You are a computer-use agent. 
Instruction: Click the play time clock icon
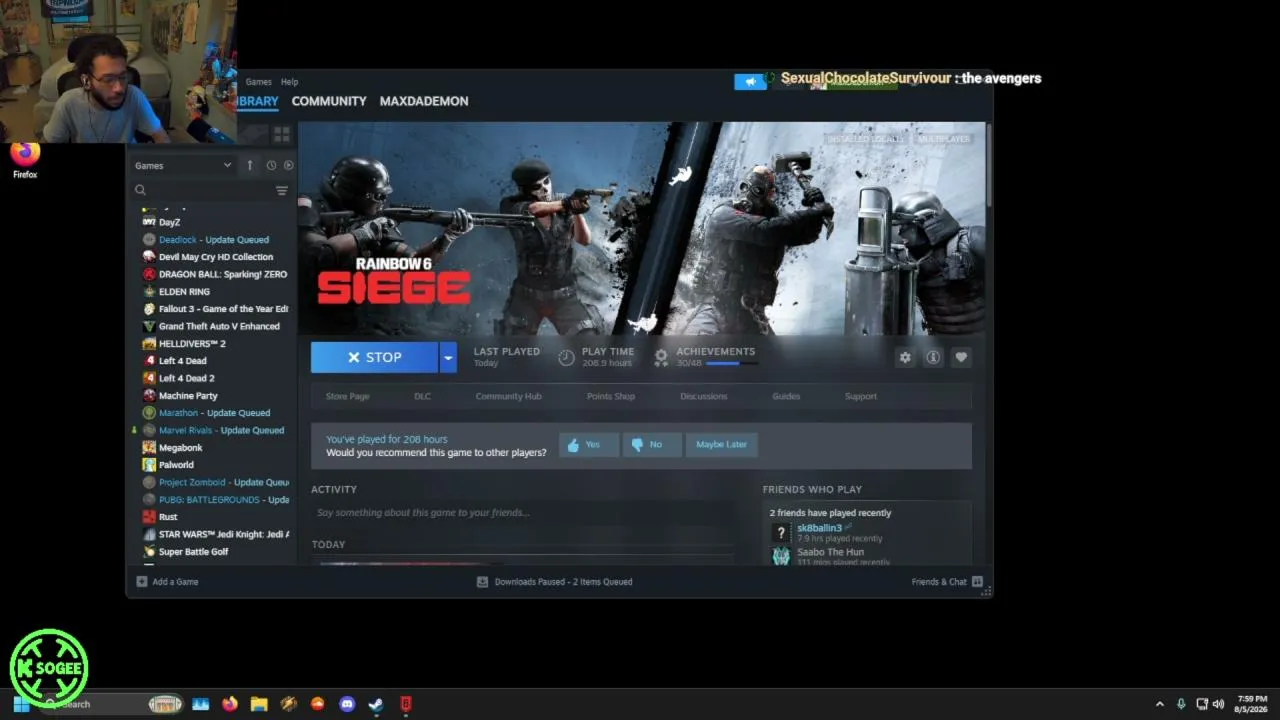point(566,357)
